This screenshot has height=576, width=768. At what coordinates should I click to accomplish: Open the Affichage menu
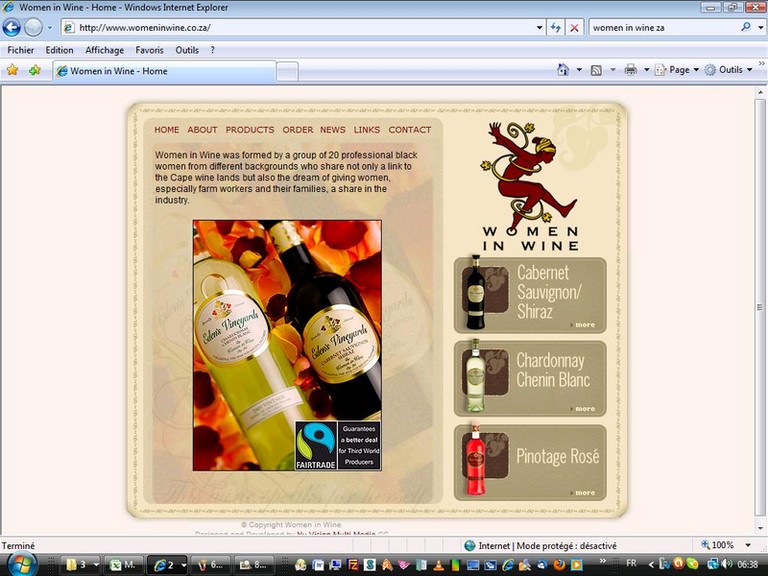point(104,50)
